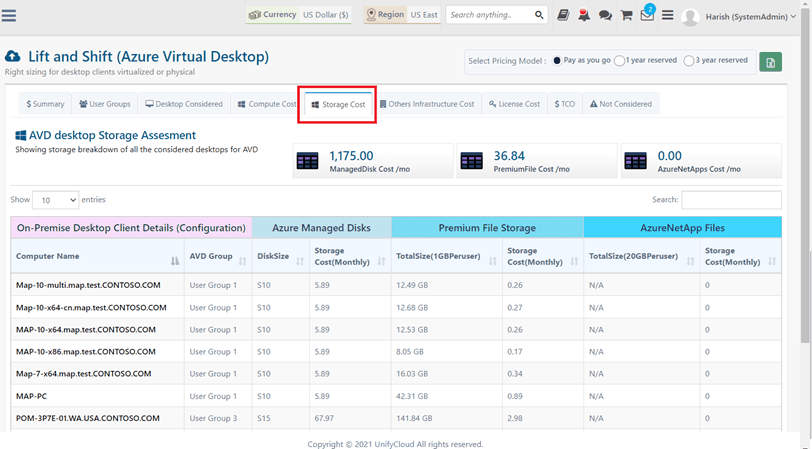The height and width of the screenshot is (449, 812).
Task: Click the 36.84 PremiumFile cost value
Action: pos(509,156)
